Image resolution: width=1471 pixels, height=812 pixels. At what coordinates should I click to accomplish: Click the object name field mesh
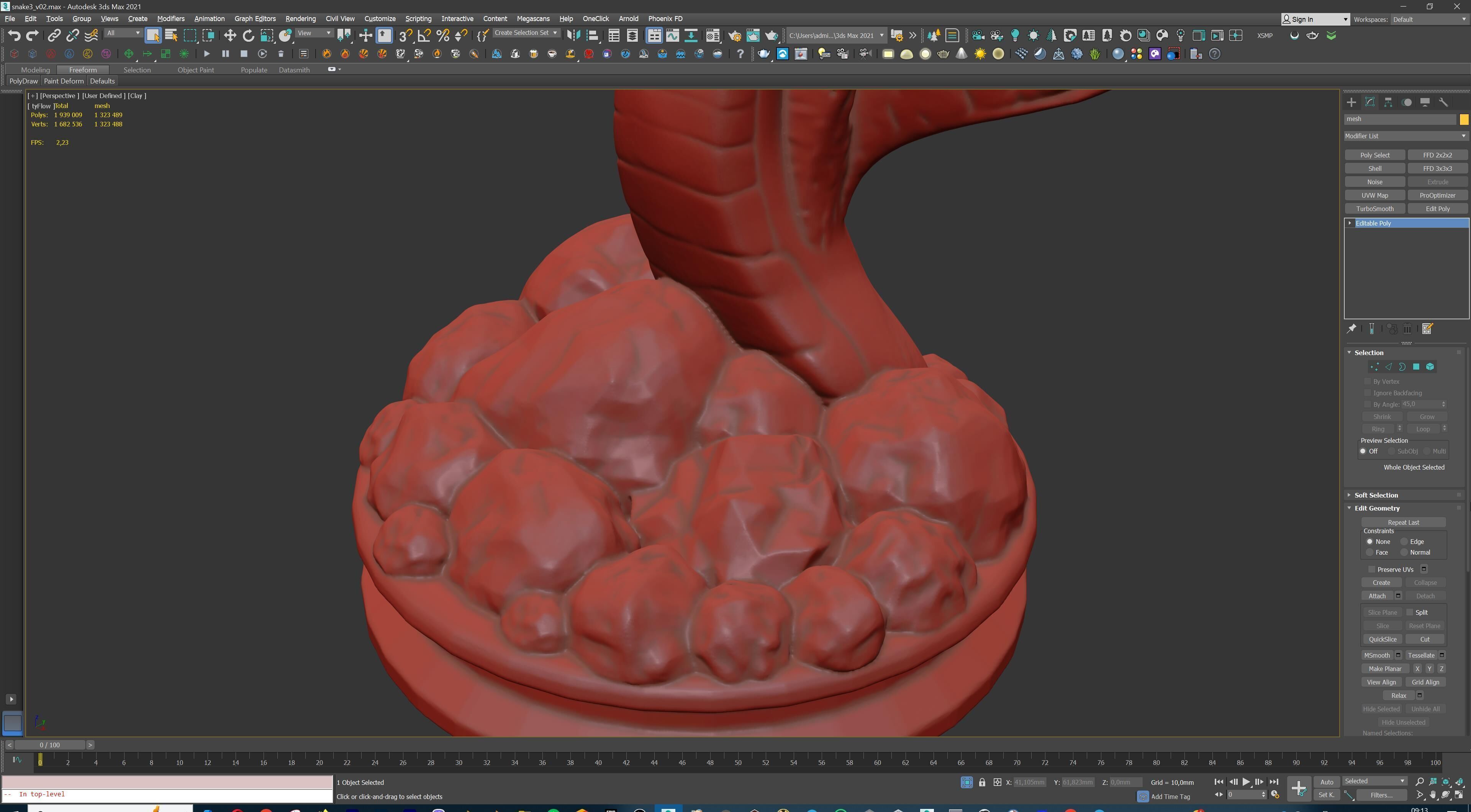click(x=1400, y=120)
